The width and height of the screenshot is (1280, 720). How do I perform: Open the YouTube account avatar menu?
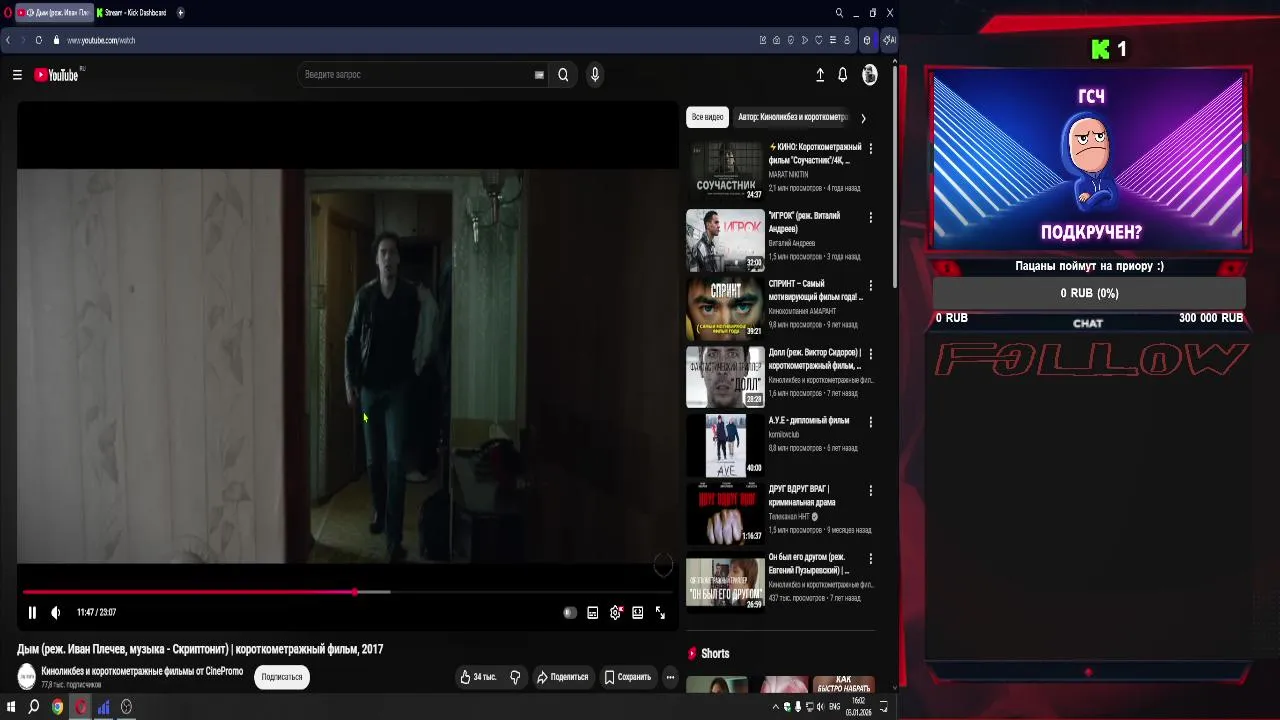870,75
